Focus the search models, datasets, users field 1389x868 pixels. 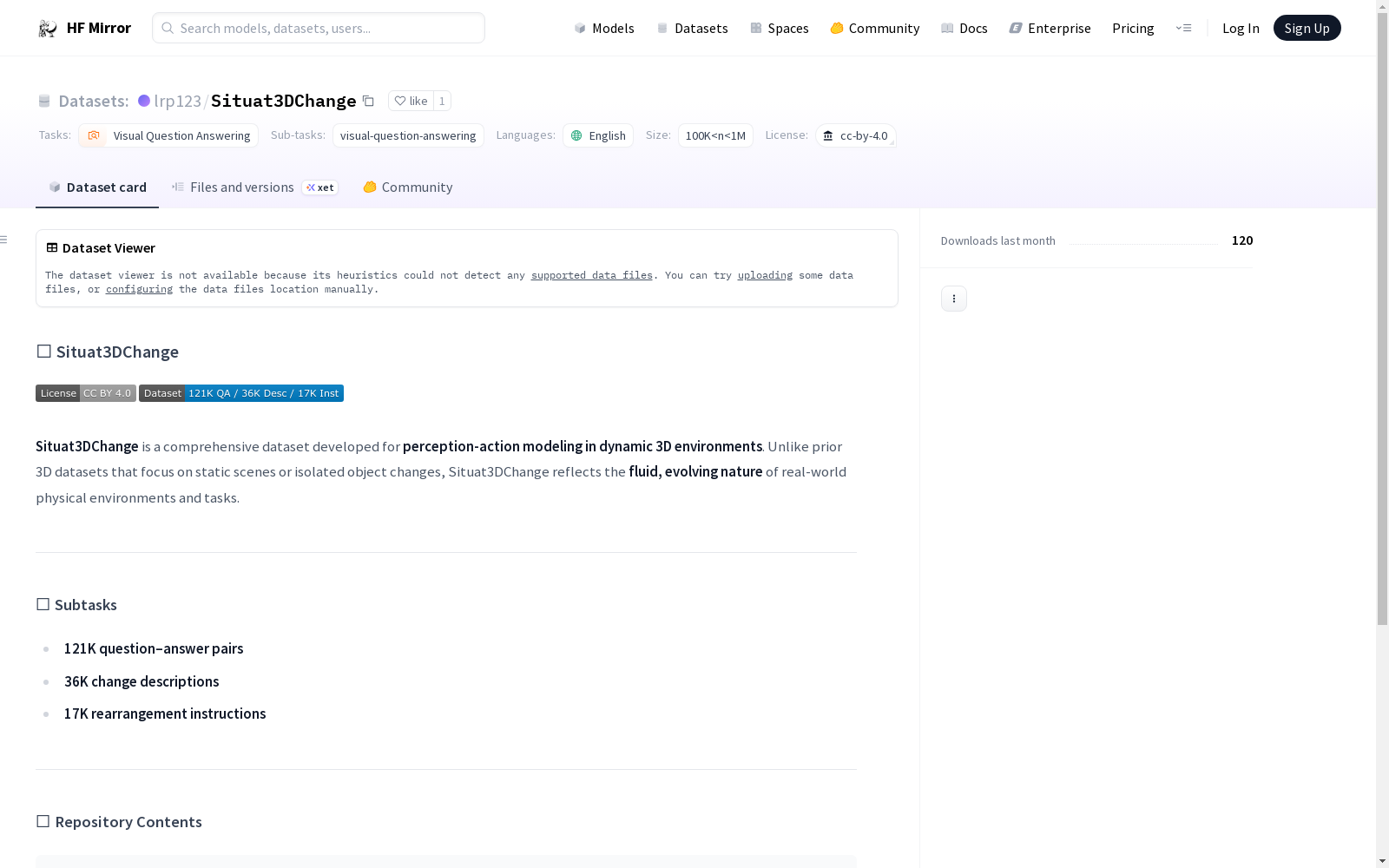(x=319, y=28)
